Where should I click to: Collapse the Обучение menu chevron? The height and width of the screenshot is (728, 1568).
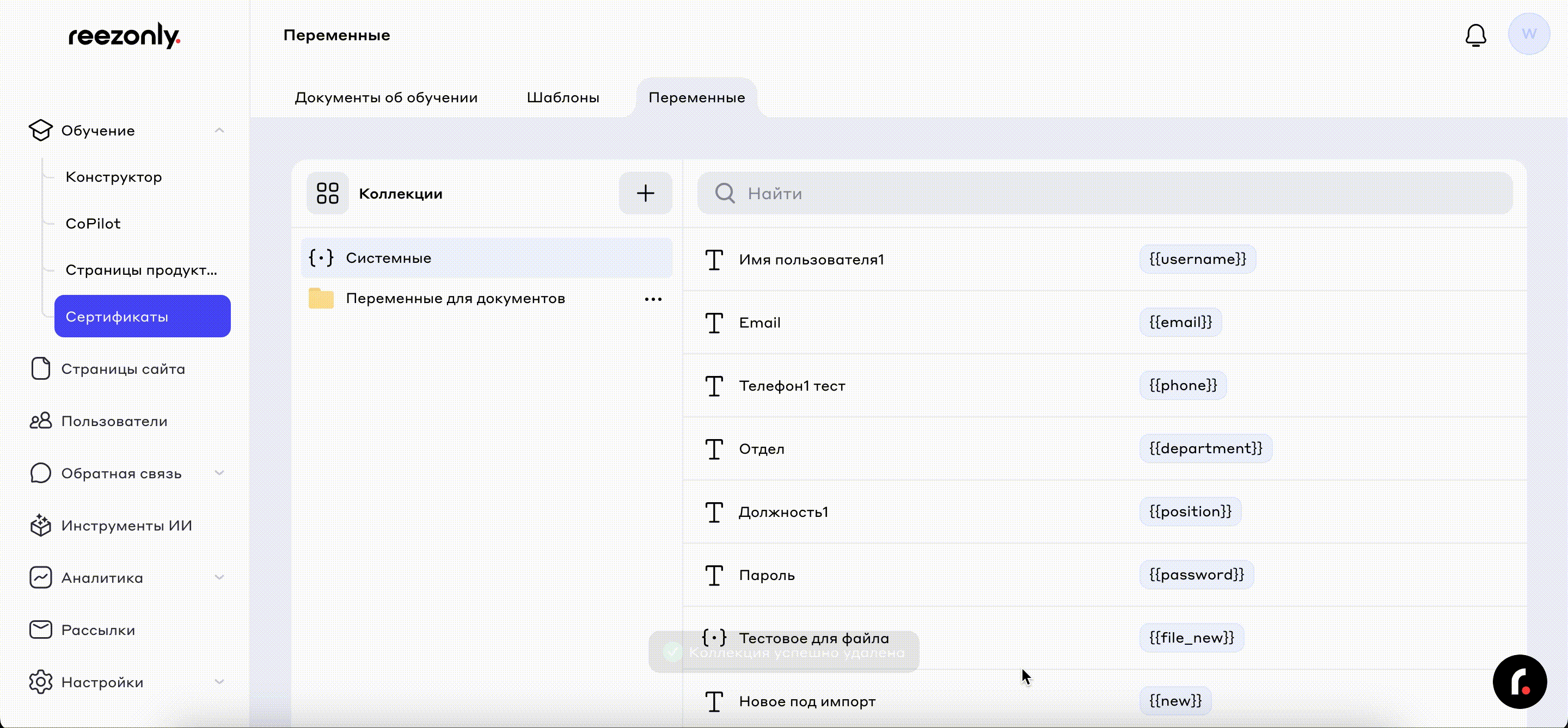[x=220, y=130]
